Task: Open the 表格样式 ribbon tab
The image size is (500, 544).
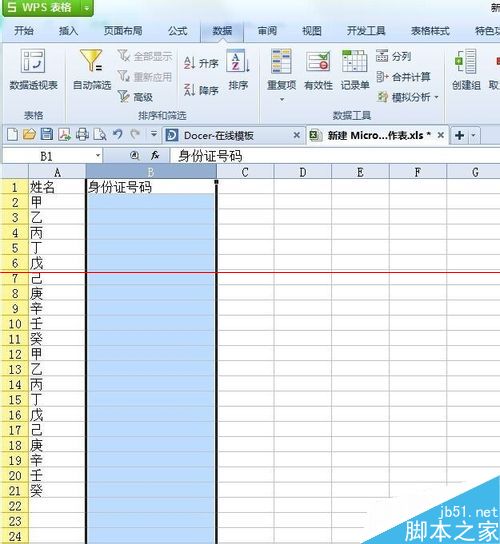Action: 430,31
